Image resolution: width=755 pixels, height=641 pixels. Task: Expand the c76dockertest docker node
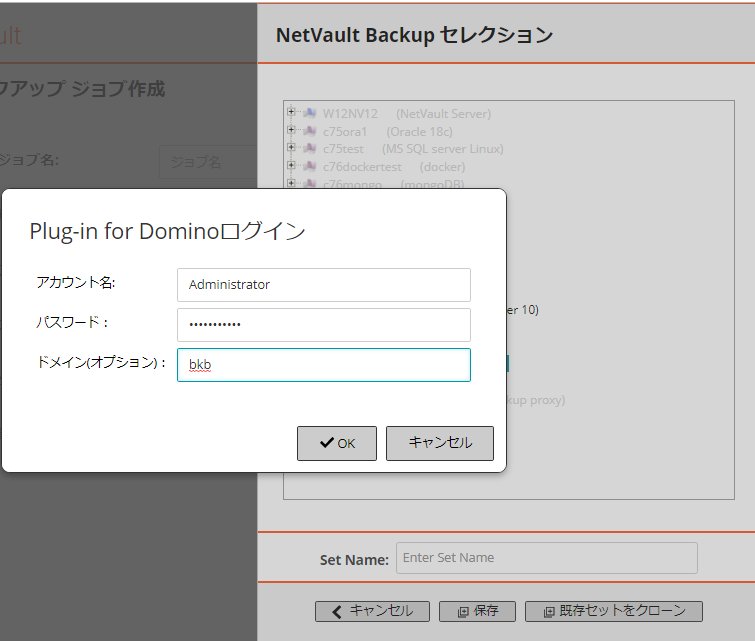pyautogui.click(x=291, y=165)
